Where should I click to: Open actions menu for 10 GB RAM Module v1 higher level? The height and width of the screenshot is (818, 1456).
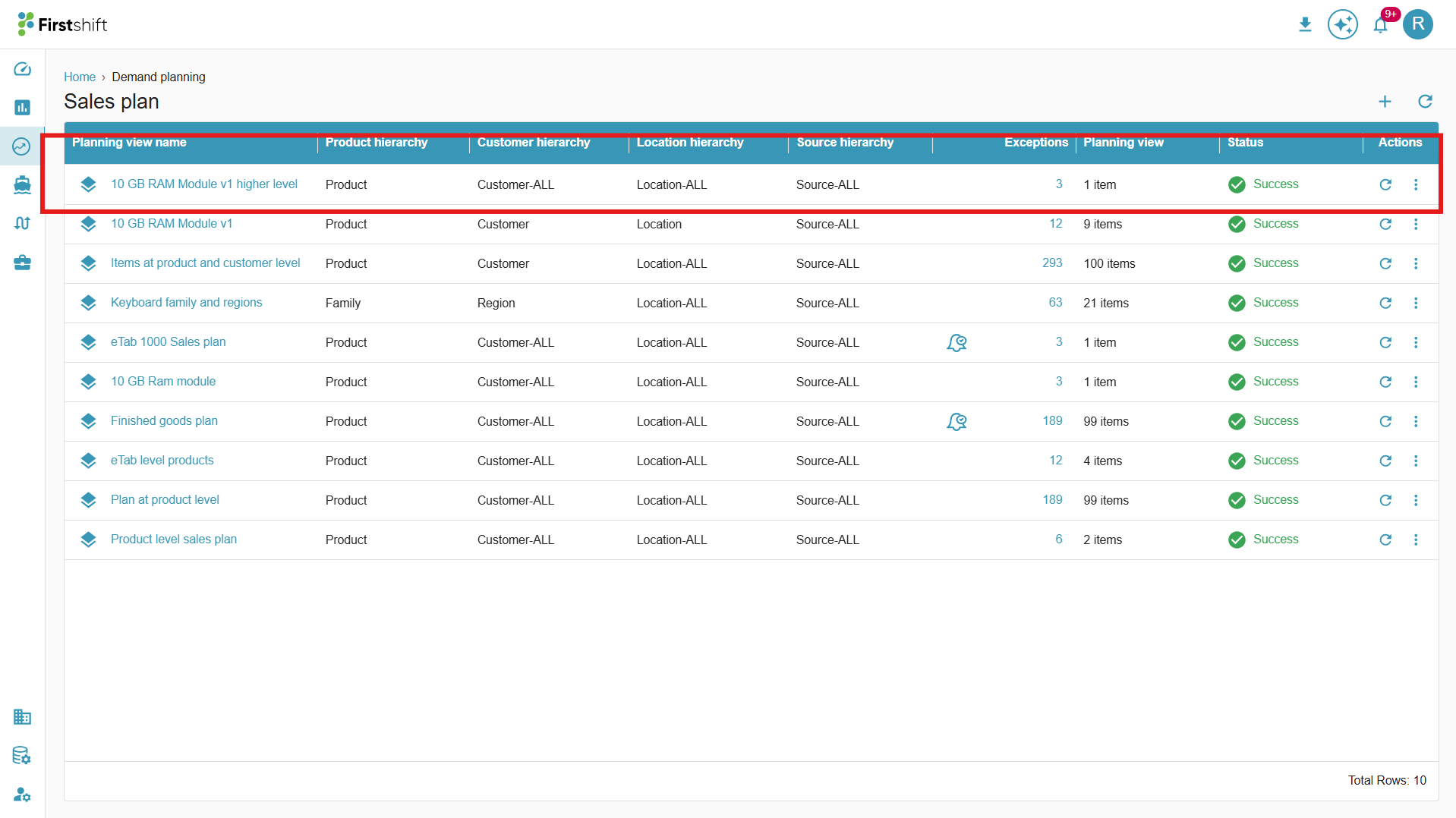coord(1416,184)
